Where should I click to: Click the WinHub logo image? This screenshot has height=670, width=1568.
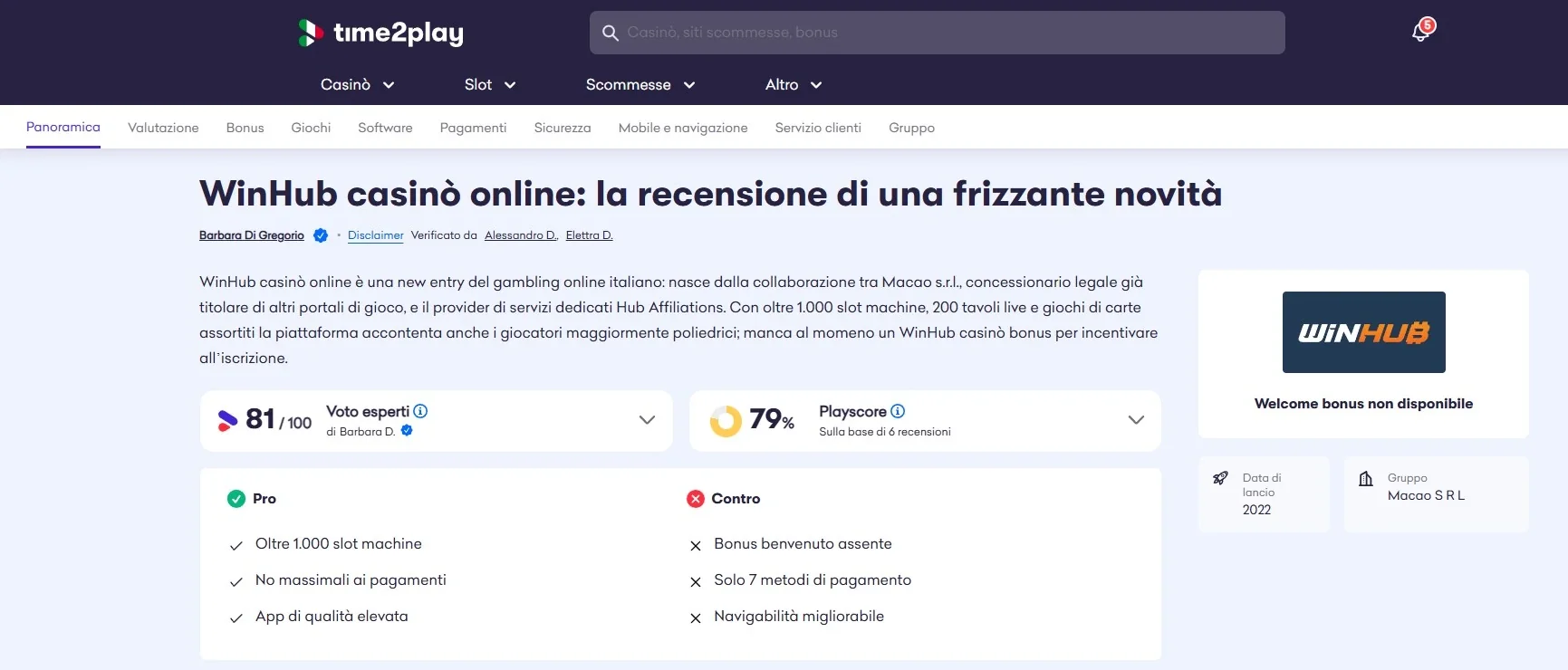(x=1364, y=332)
